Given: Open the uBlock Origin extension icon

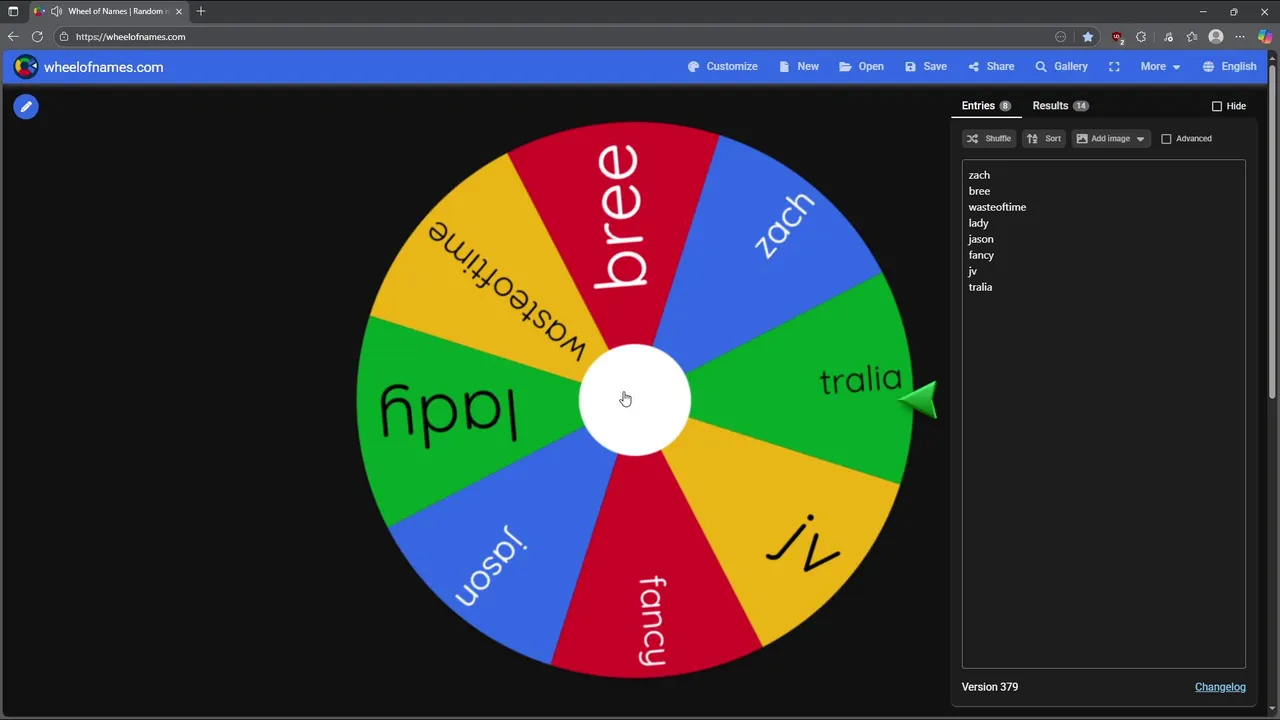Looking at the screenshot, I should [1117, 37].
